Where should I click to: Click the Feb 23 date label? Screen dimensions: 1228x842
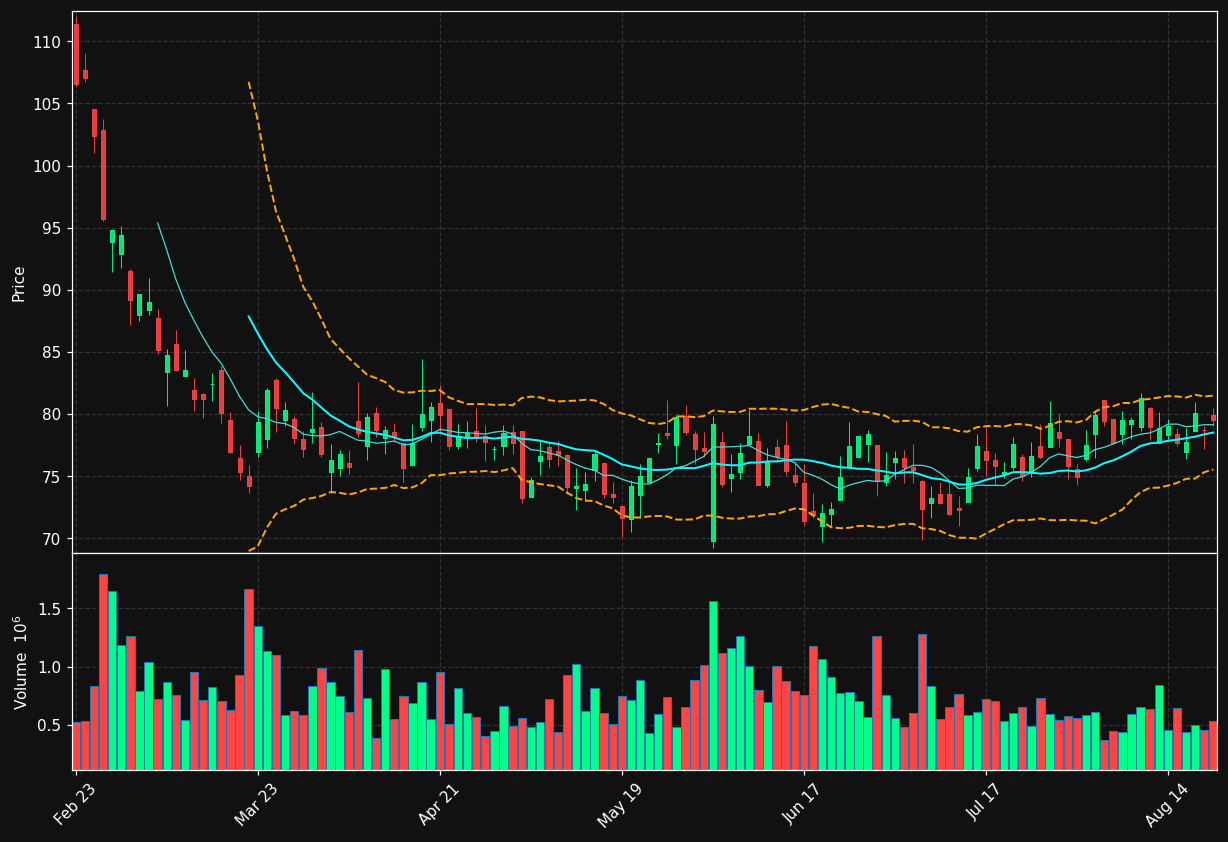click(x=75, y=803)
